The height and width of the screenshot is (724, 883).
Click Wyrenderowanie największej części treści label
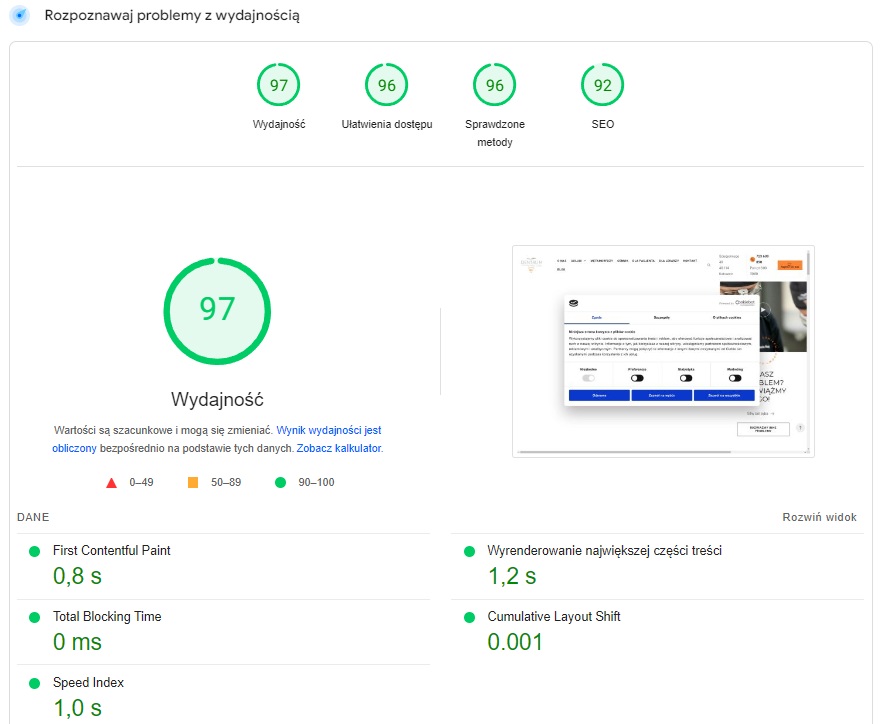pyautogui.click(x=605, y=550)
